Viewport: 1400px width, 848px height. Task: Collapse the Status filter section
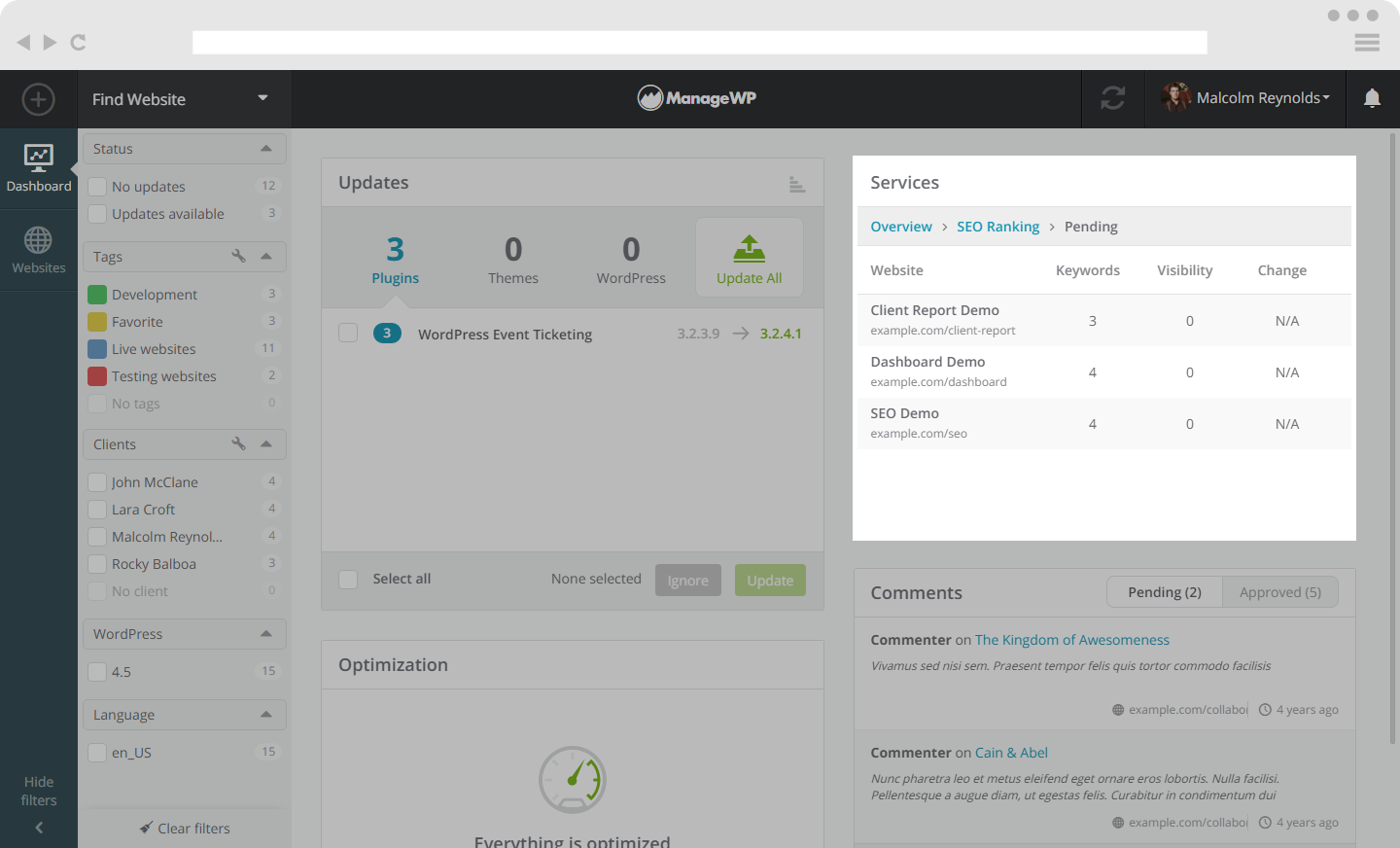265,149
